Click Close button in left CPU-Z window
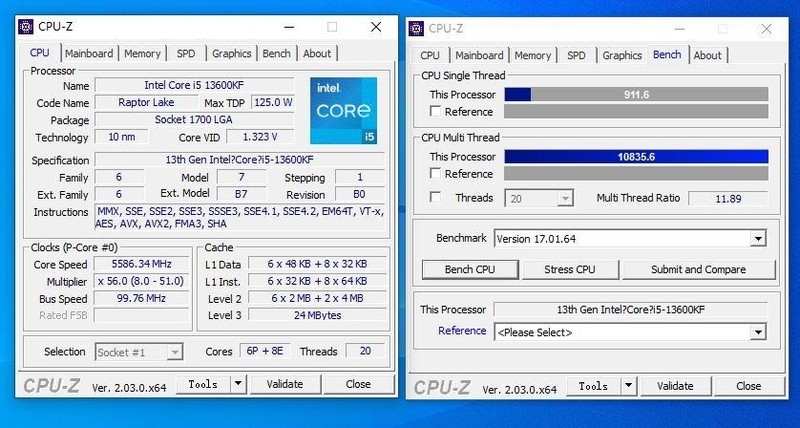 point(358,384)
